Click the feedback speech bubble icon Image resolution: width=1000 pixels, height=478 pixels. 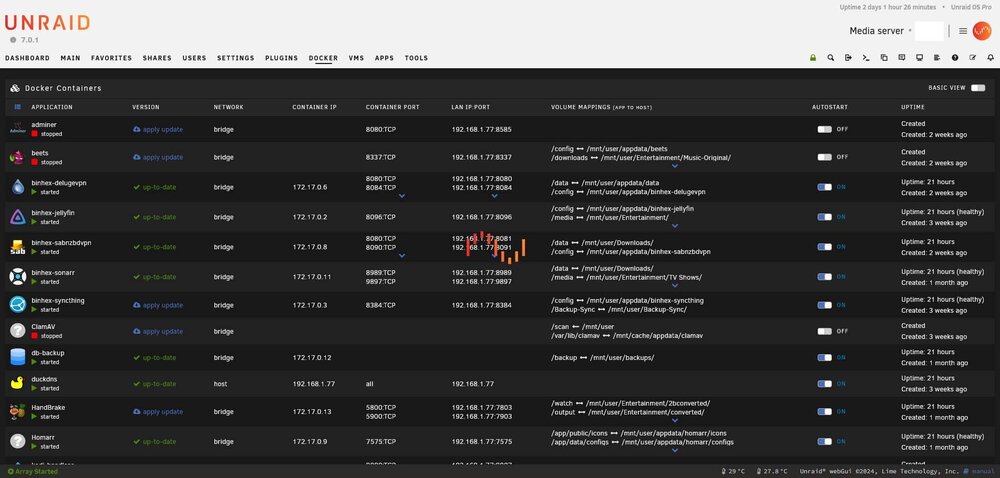901,57
